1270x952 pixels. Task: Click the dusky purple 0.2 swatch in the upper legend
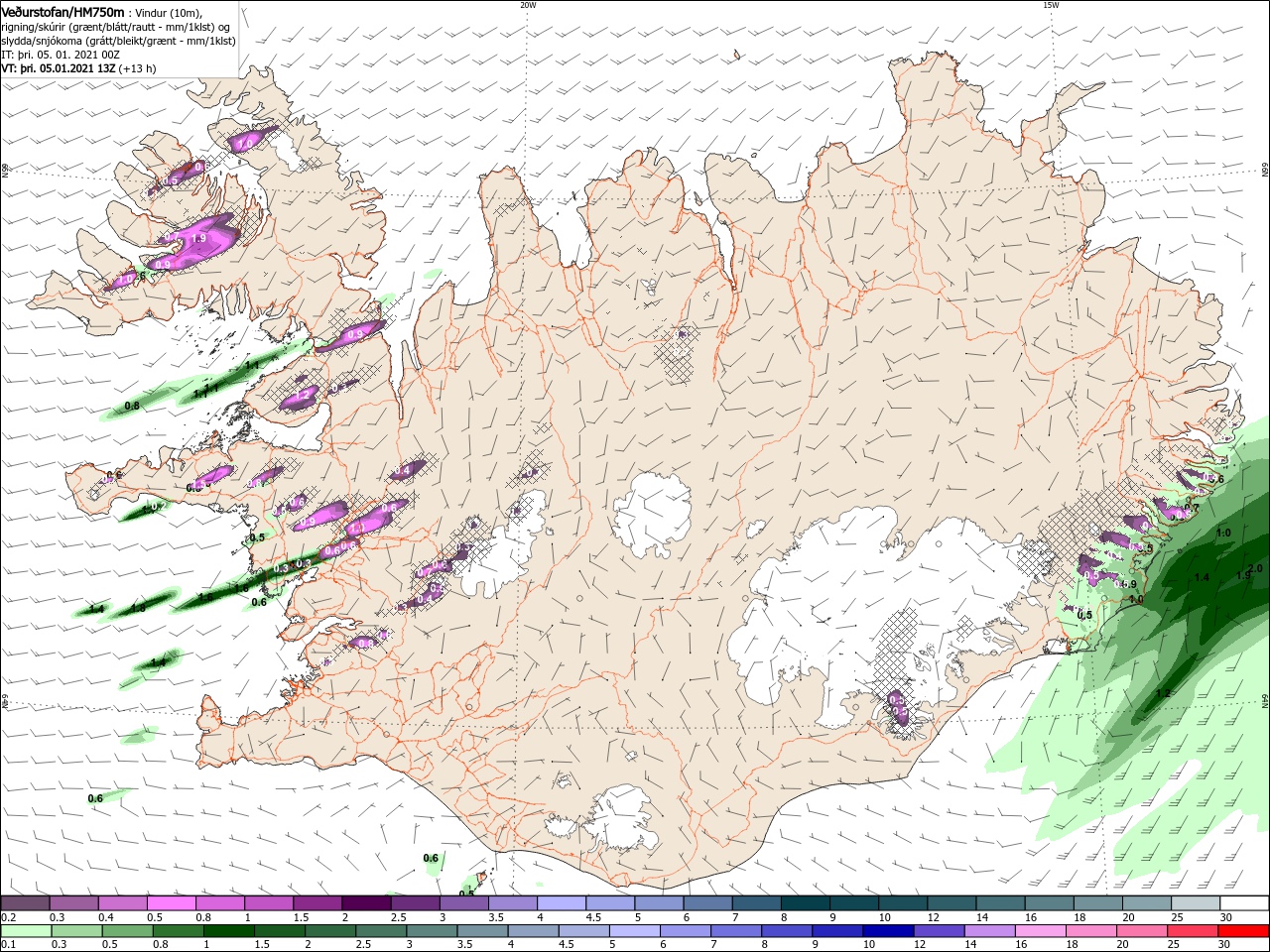(25, 903)
